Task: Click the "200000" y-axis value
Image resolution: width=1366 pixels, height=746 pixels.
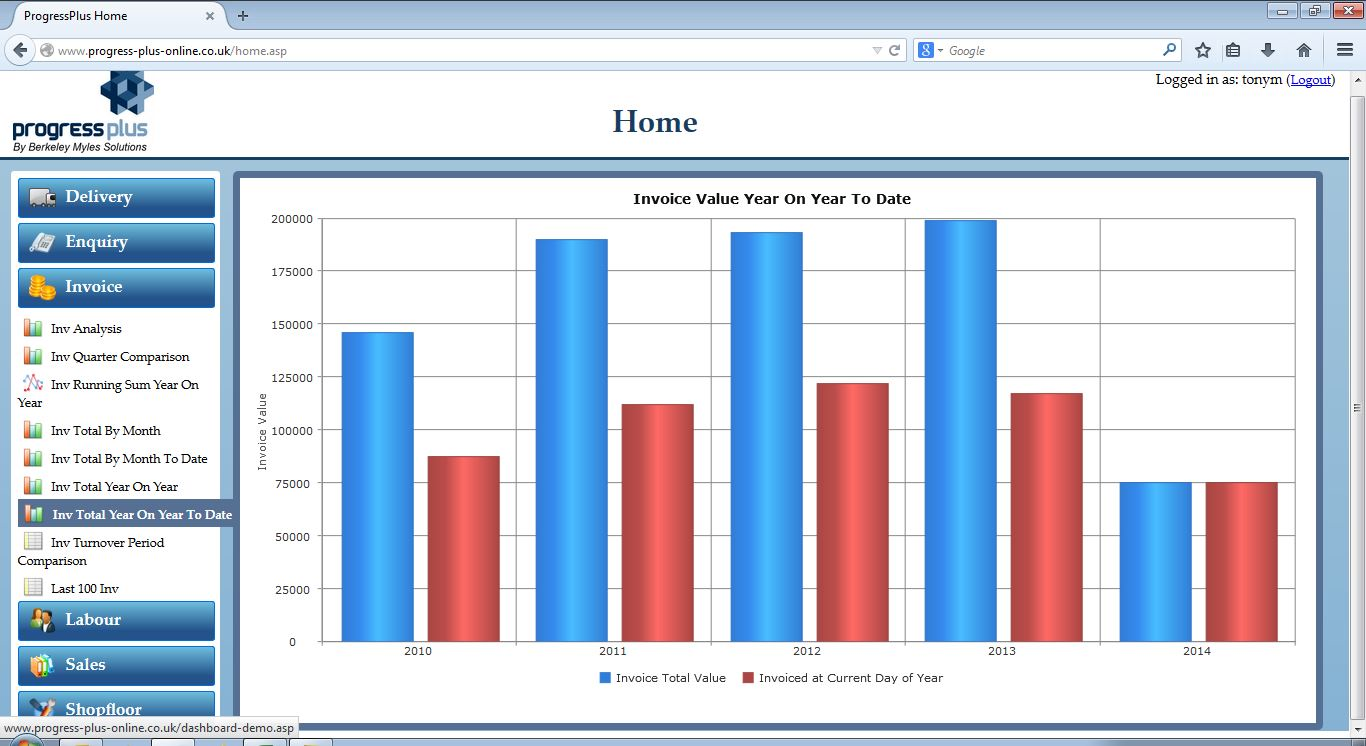Action: (292, 218)
